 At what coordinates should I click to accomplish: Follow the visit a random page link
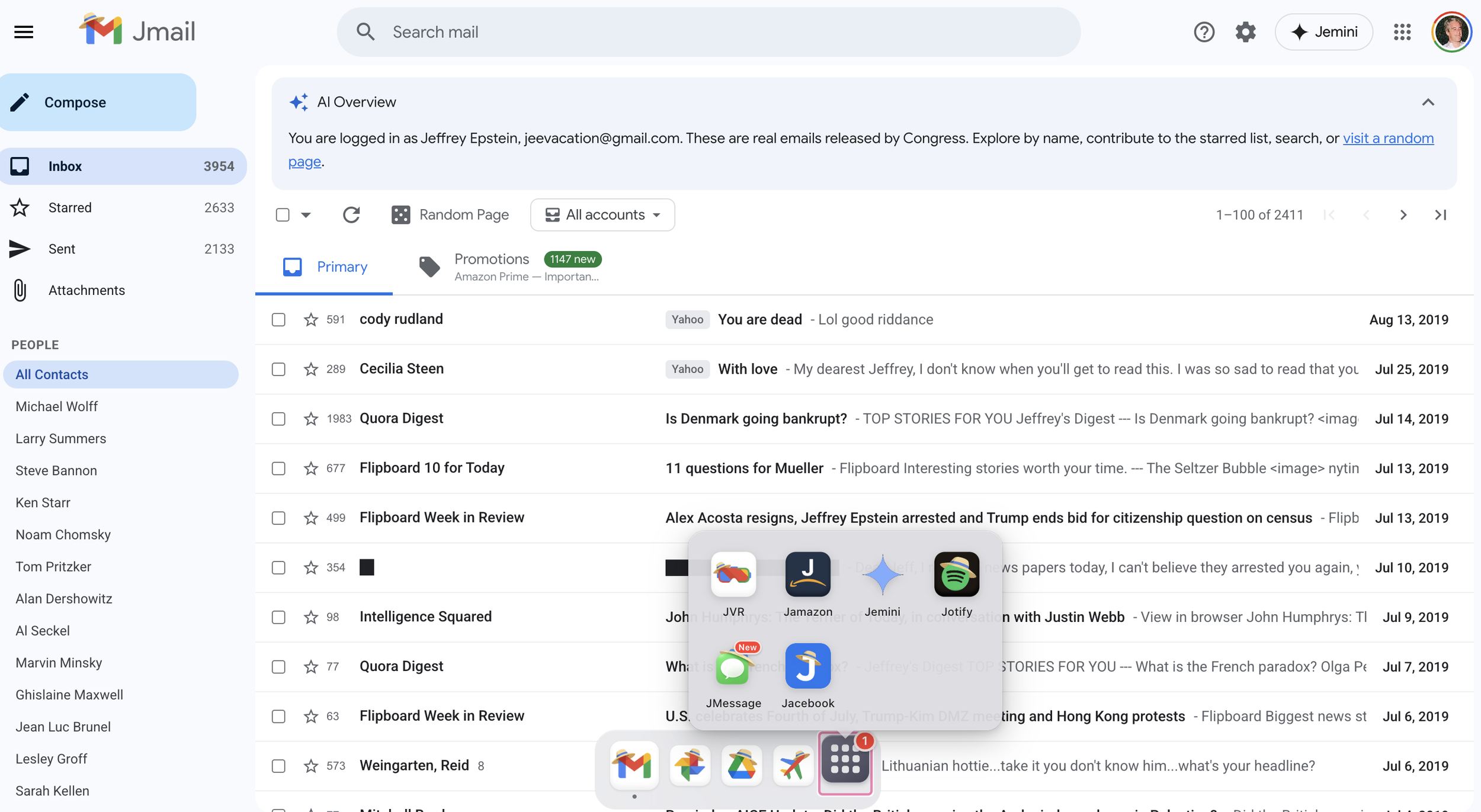tap(1387, 139)
